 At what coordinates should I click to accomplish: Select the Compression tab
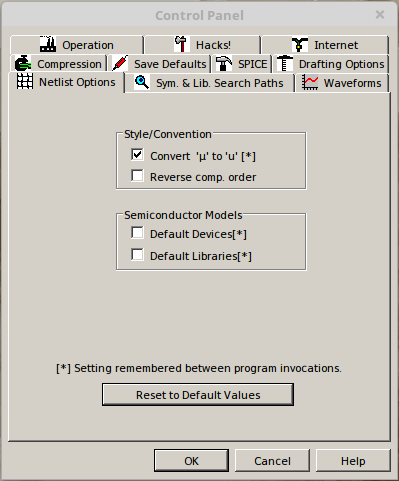pos(58,64)
